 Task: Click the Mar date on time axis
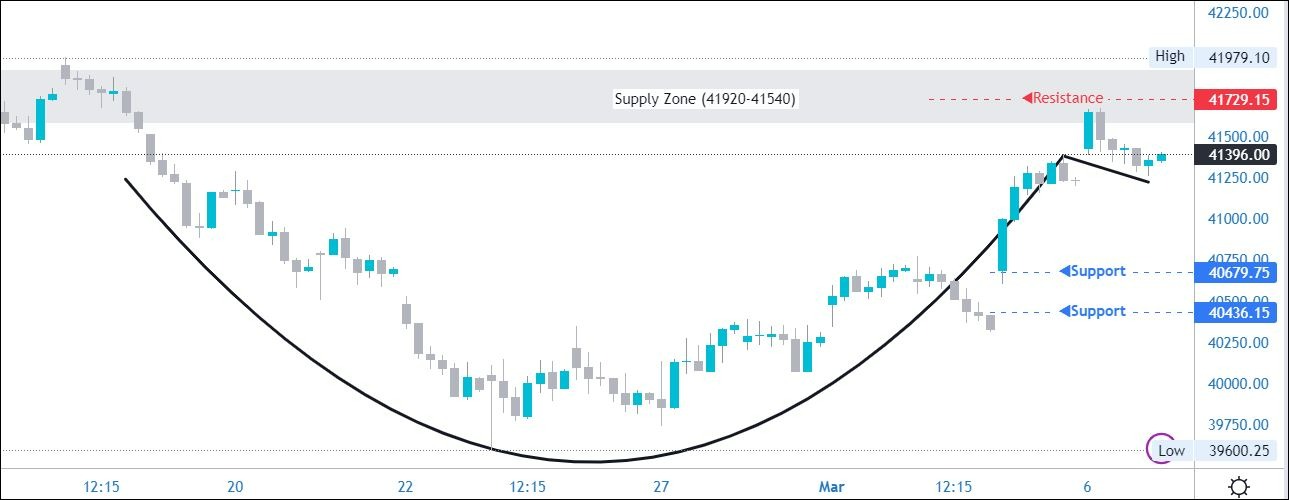pyautogui.click(x=831, y=487)
